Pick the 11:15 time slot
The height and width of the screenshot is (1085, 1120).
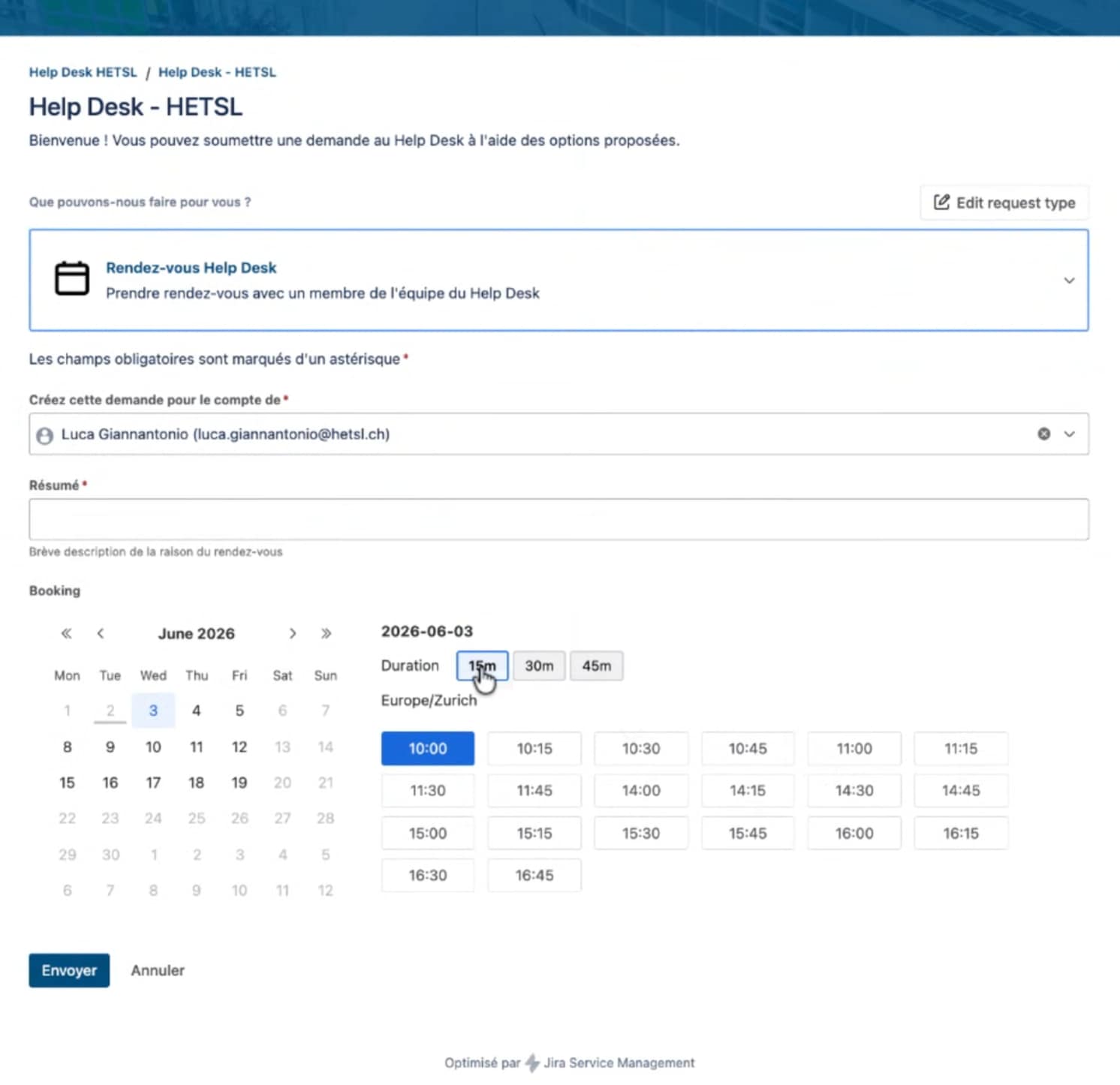click(961, 748)
